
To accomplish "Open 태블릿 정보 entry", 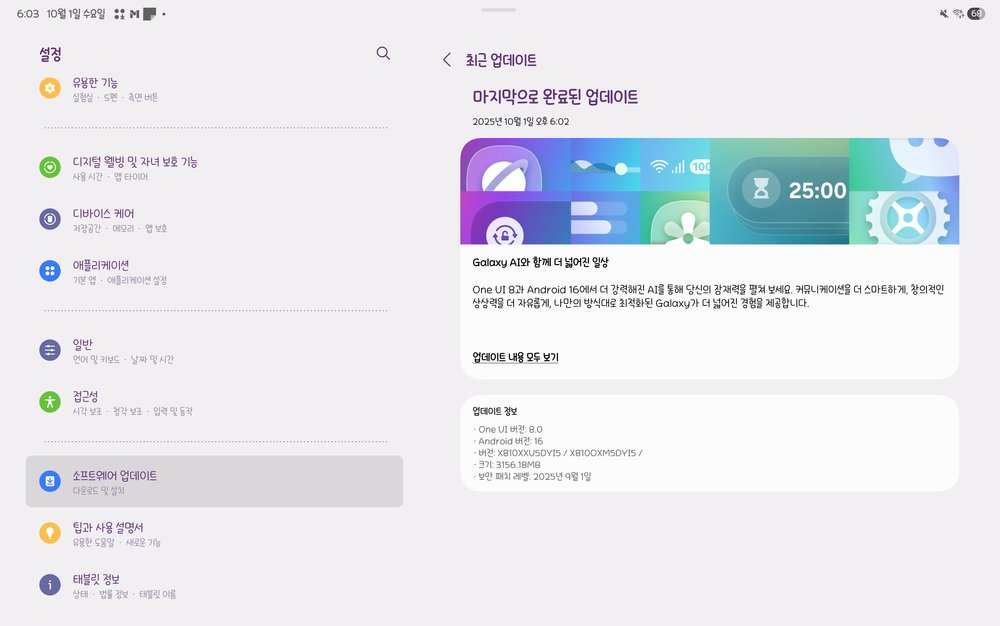I will click(214, 585).
